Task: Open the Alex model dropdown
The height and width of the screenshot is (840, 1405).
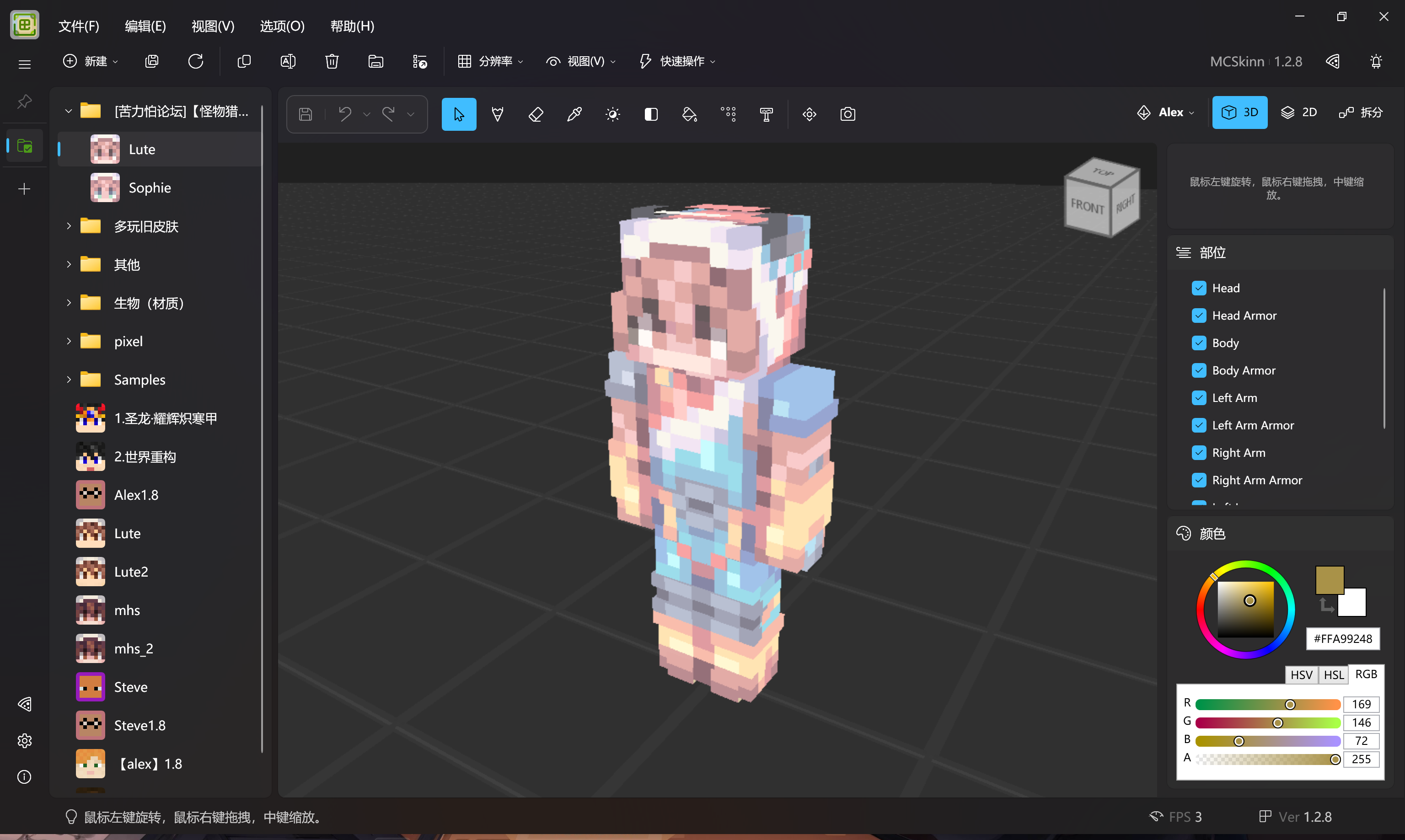Action: click(1166, 112)
